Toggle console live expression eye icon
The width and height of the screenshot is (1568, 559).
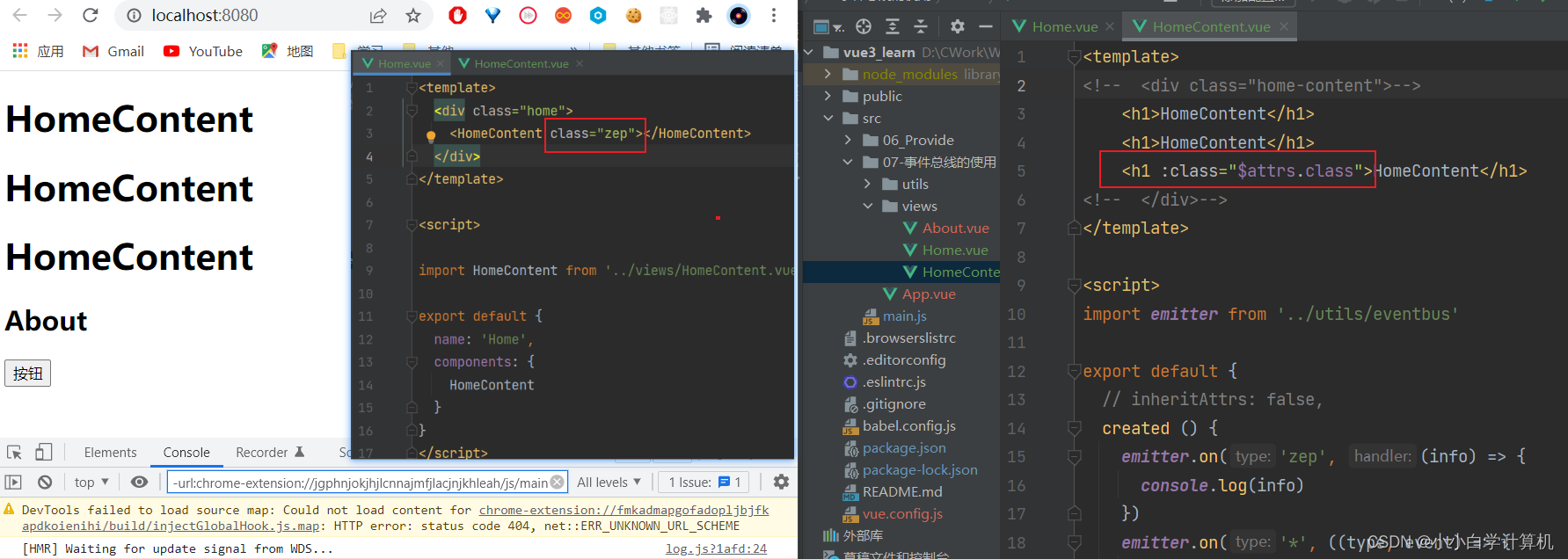coord(139,482)
